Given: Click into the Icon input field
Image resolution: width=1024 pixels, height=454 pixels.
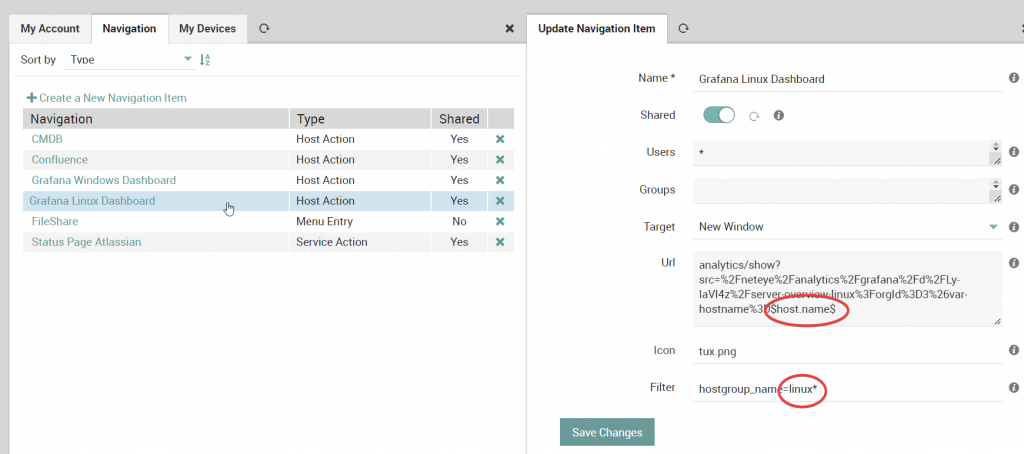Looking at the screenshot, I should point(847,351).
